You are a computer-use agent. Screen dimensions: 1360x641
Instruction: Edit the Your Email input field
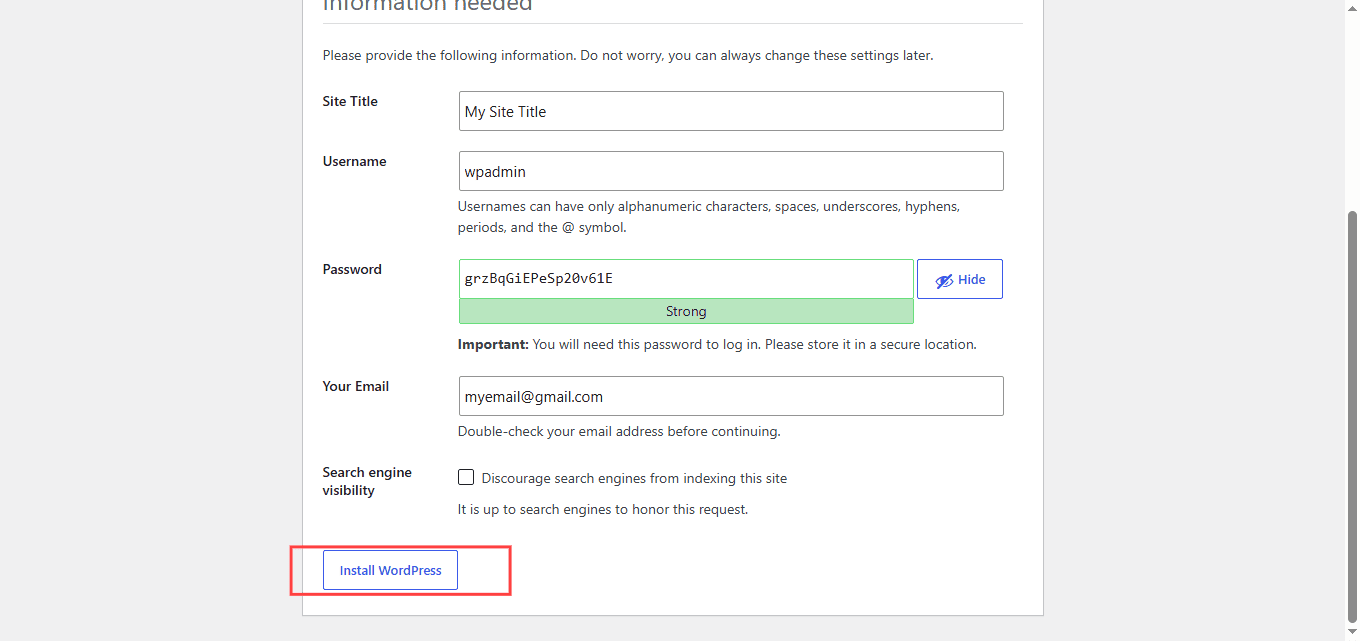coord(731,396)
